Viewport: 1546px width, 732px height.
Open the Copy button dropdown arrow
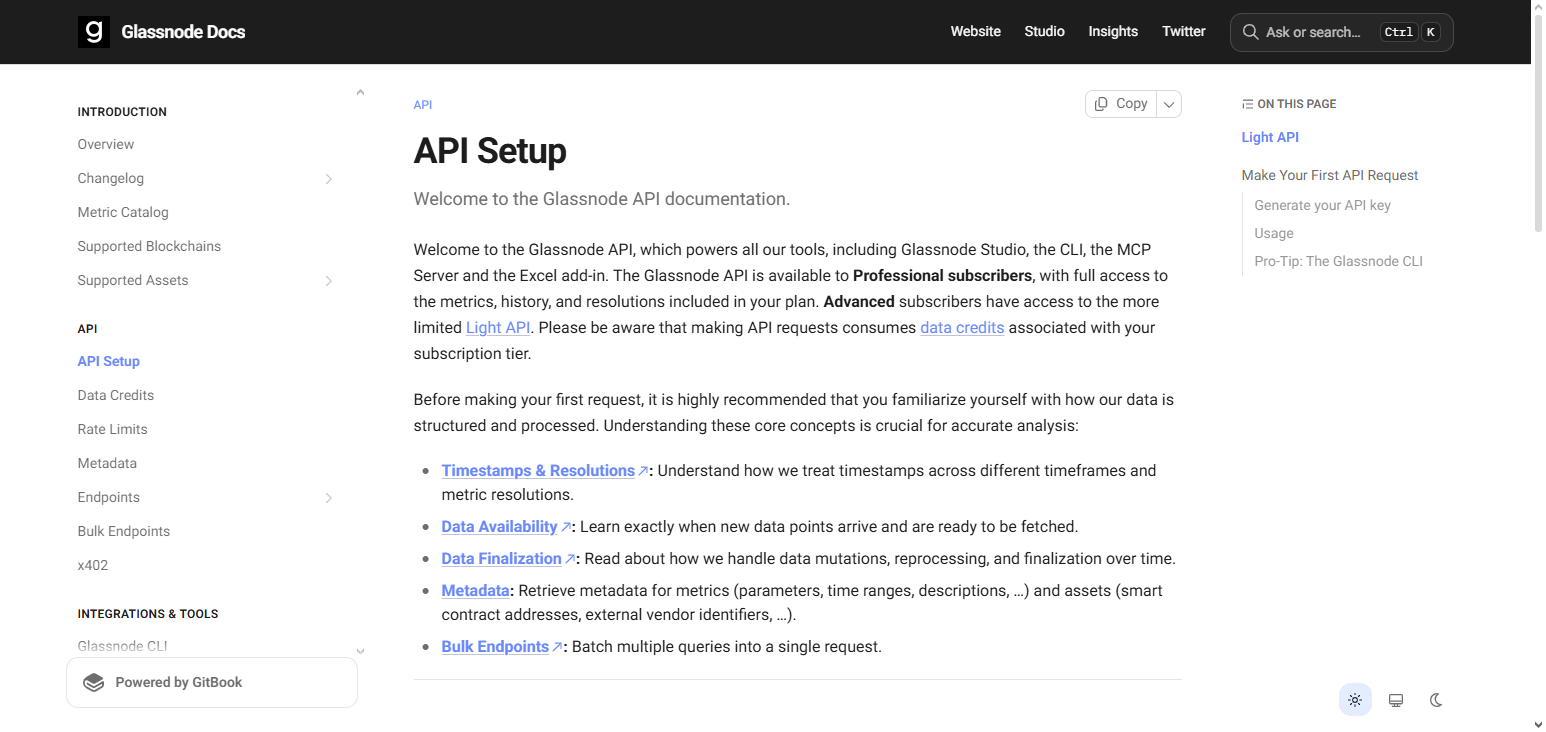pyautogui.click(x=1169, y=104)
